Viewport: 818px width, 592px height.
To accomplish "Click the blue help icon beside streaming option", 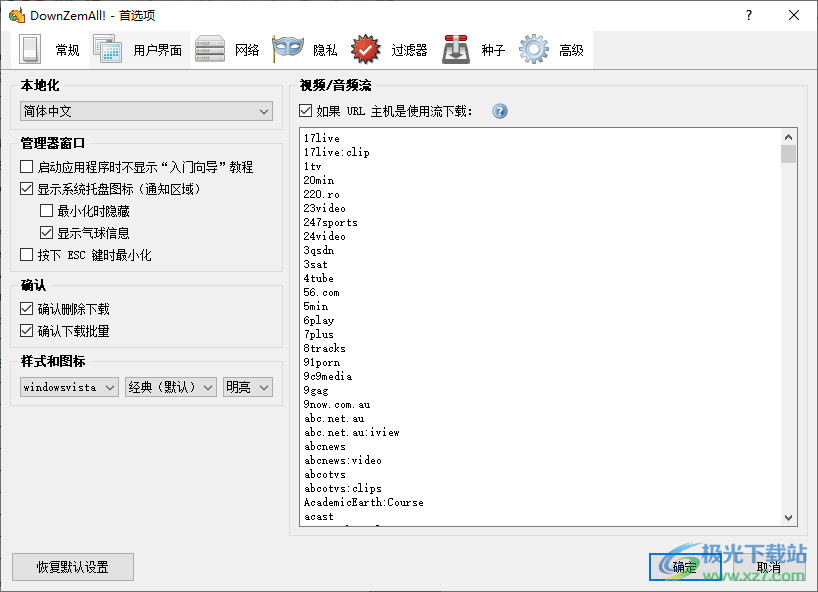I will (x=499, y=111).
